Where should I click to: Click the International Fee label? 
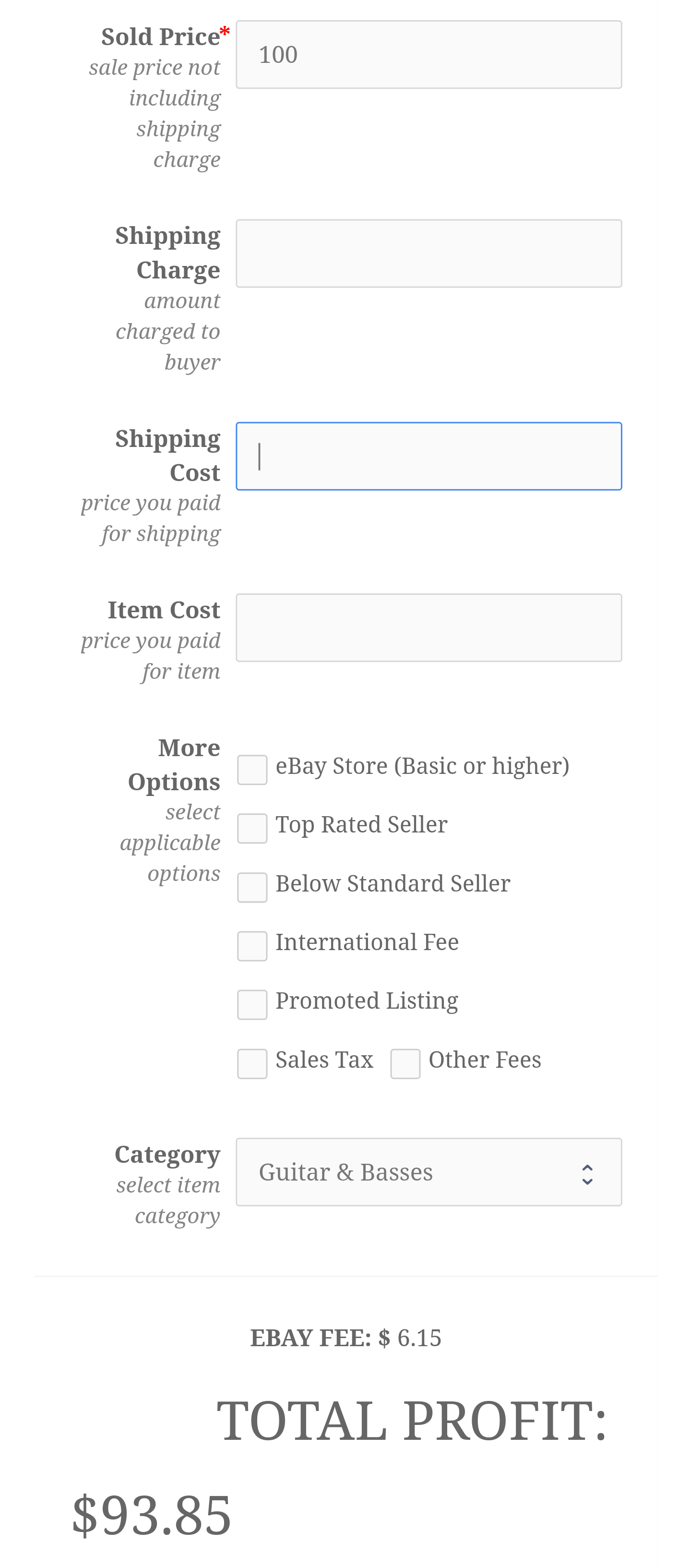pos(367,942)
